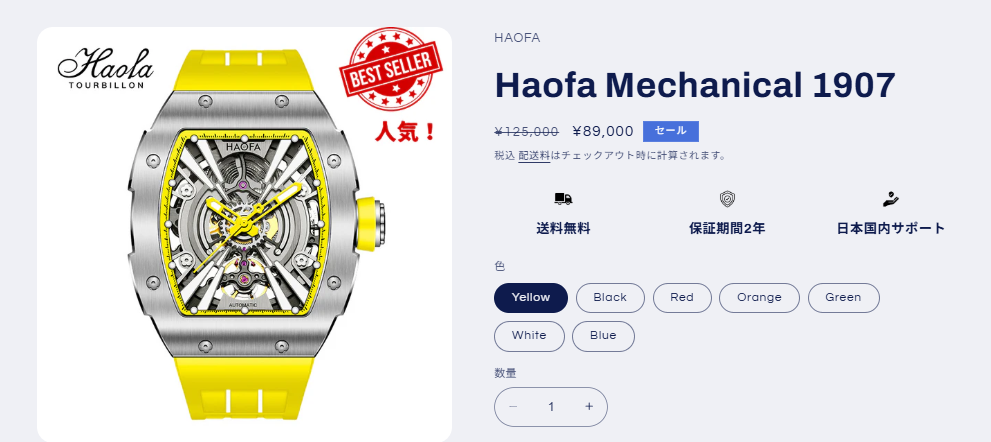Click the Best Seller red stamp
Image resolution: width=991 pixels, height=442 pixels.
(x=391, y=68)
